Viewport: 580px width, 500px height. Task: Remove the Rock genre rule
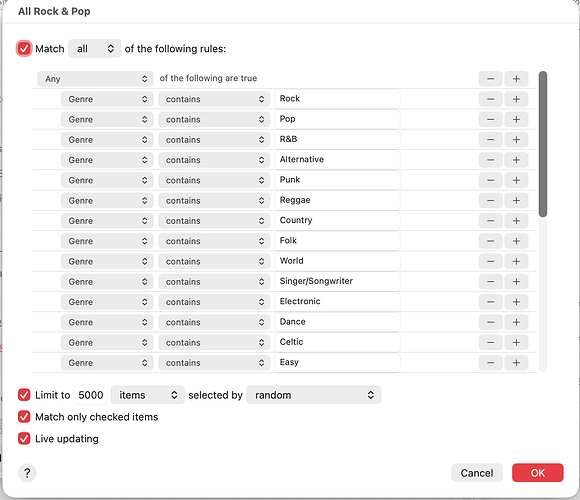pyautogui.click(x=490, y=99)
